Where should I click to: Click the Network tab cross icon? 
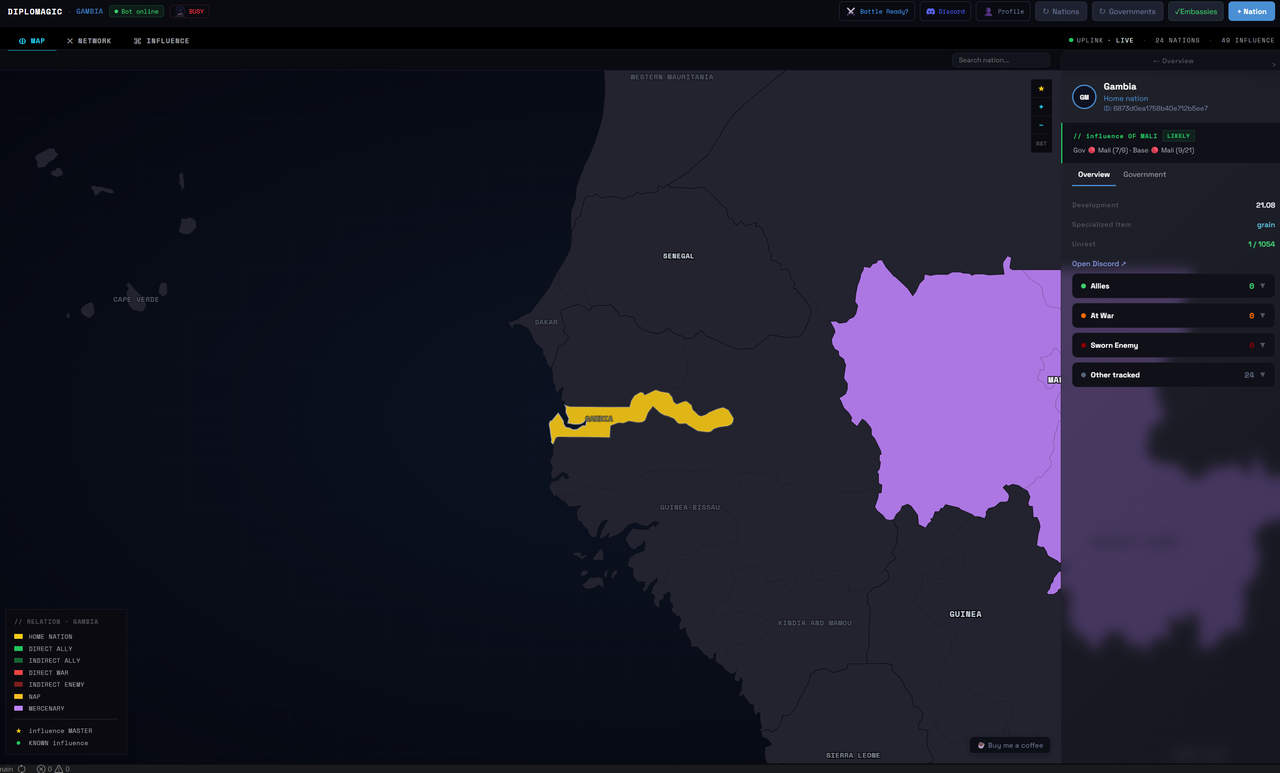(70, 41)
